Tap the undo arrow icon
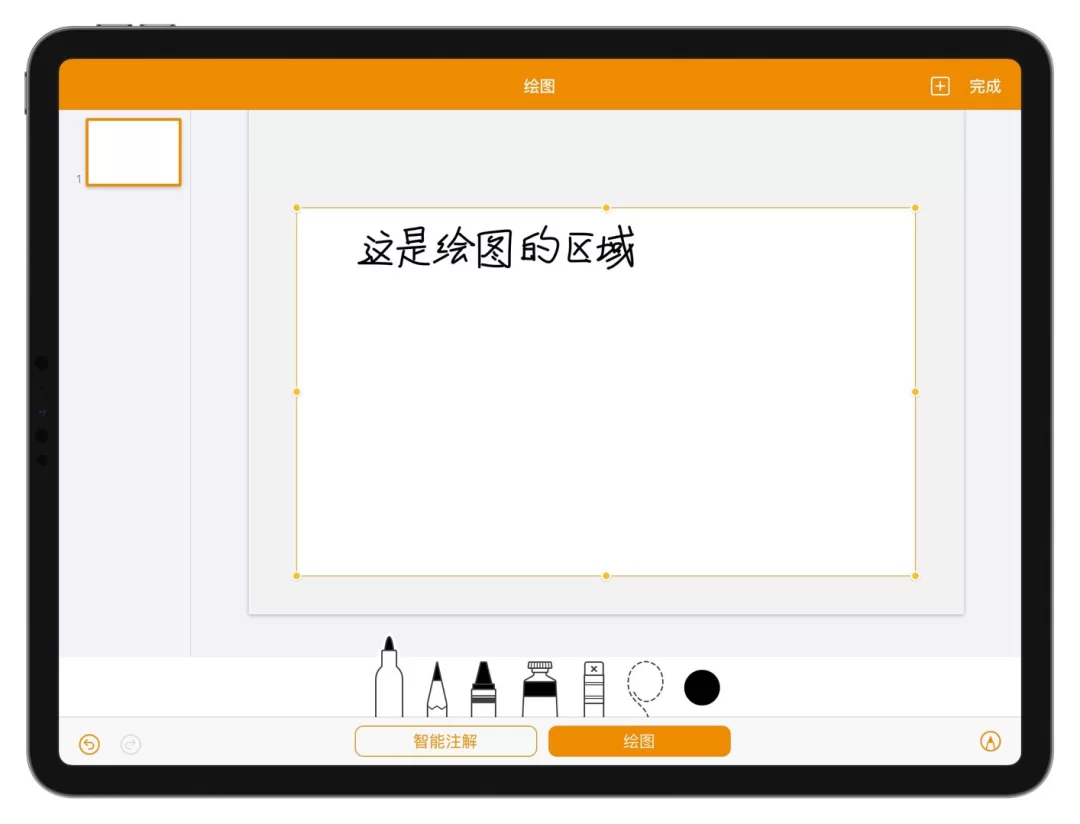The height and width of the screenshot is (824, 1080). pyautogui.click(x=90, y=744)
